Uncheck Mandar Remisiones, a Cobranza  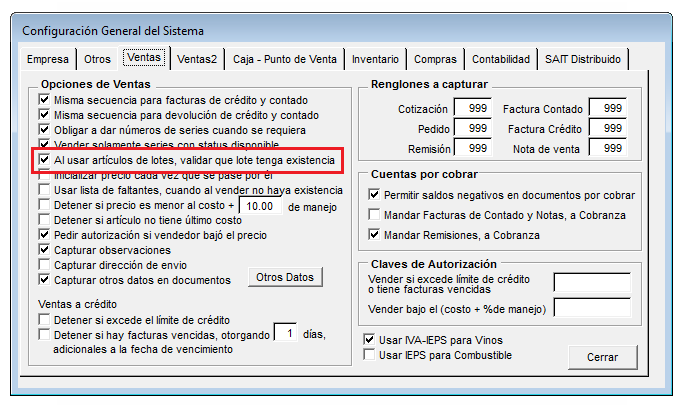pyautogui.click(x=374, y=235)
